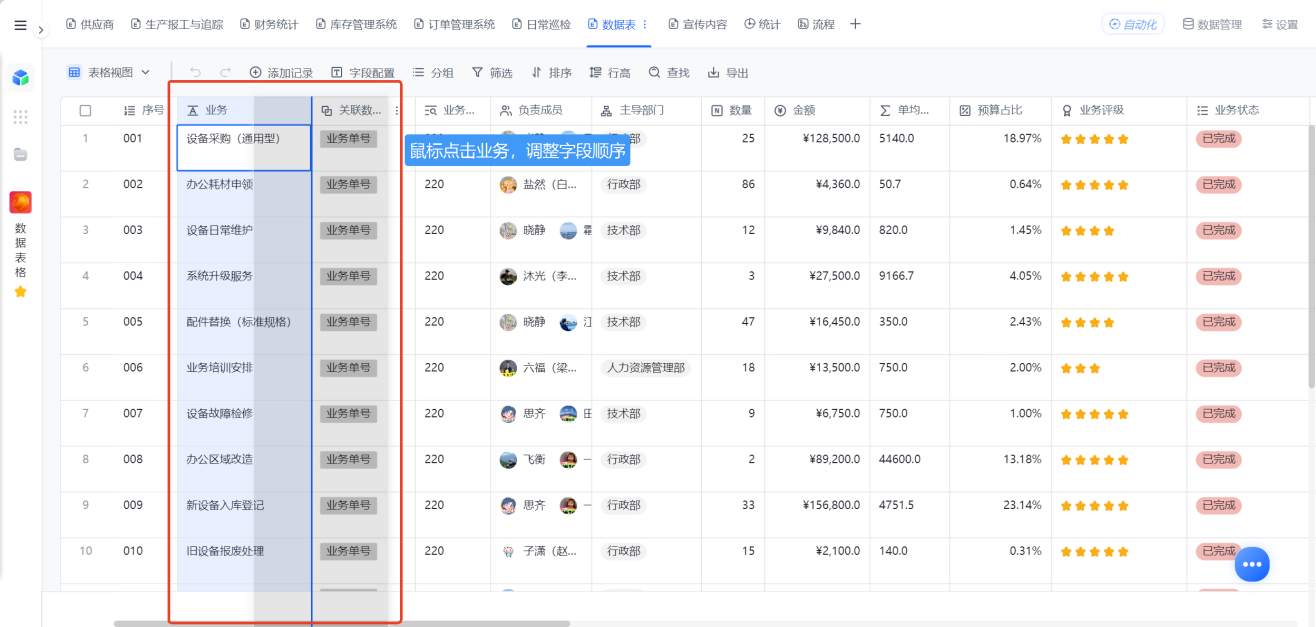
Task: Click the redo arrow icon
Action: (225, 72)
